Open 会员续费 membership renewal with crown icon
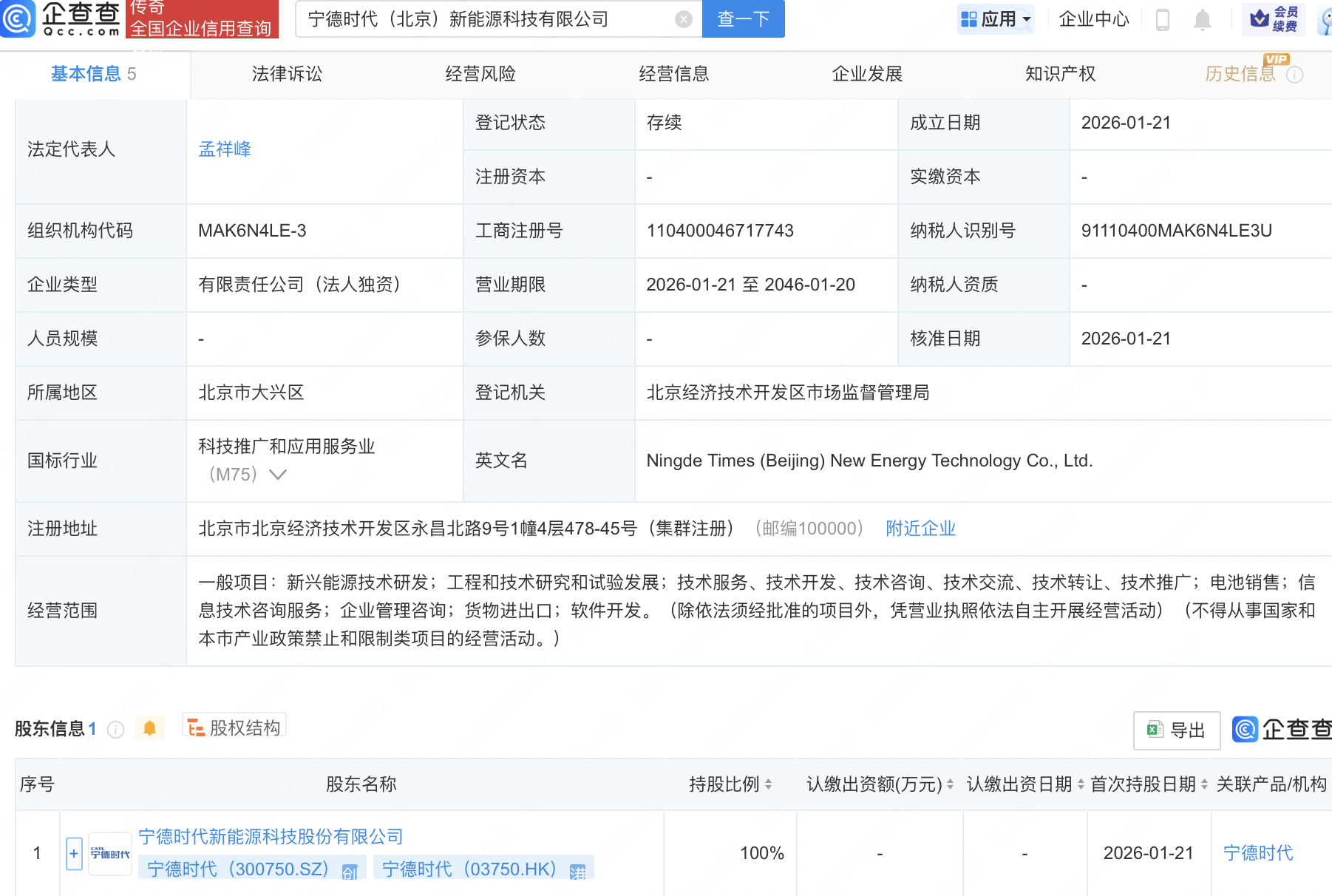Screen dimensions: 1332x896 (1275, 20)
